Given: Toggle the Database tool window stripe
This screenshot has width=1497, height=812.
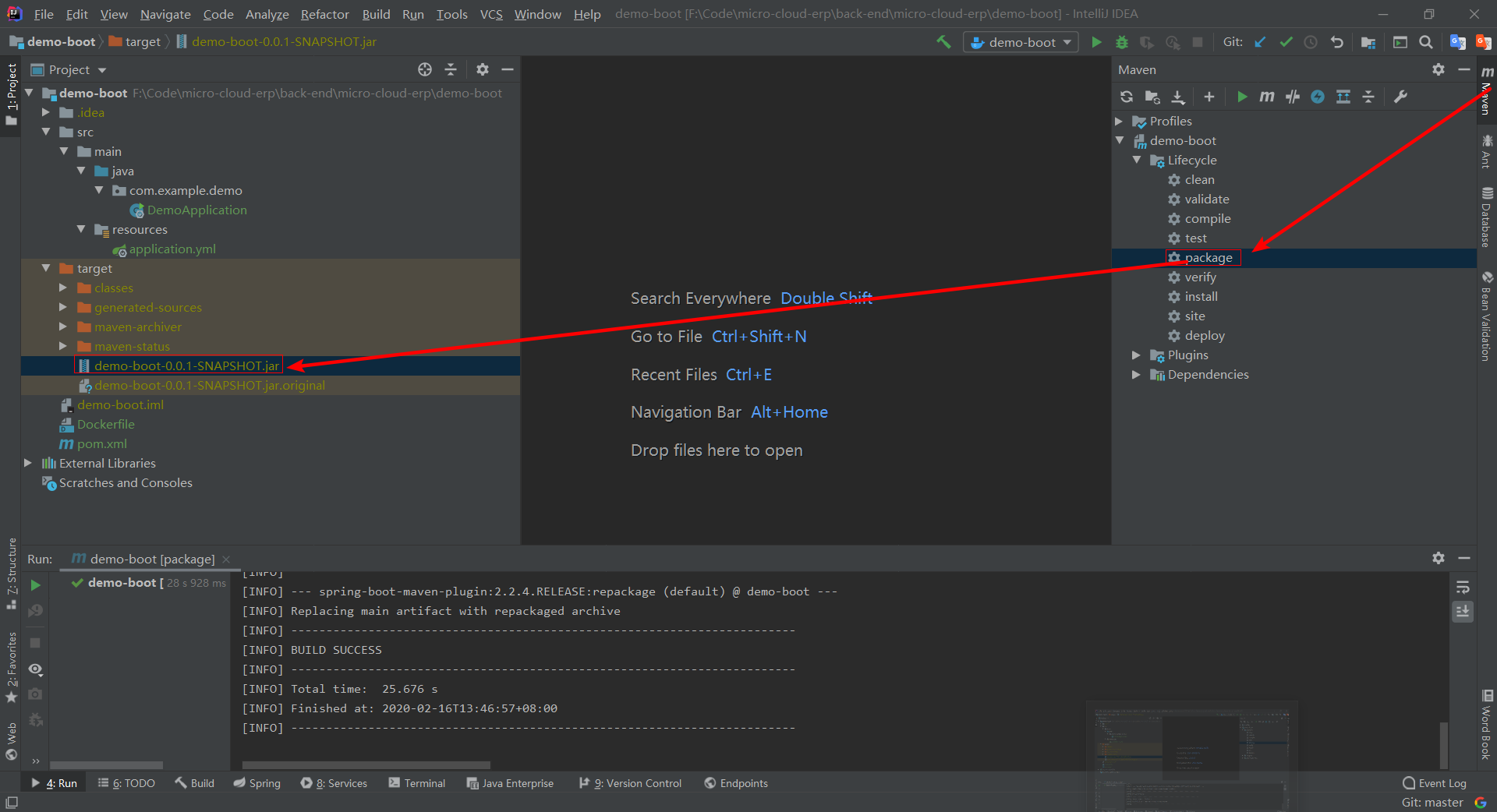Looking at the screenshot, I should pyautogui.click(x=1487, y=217).
